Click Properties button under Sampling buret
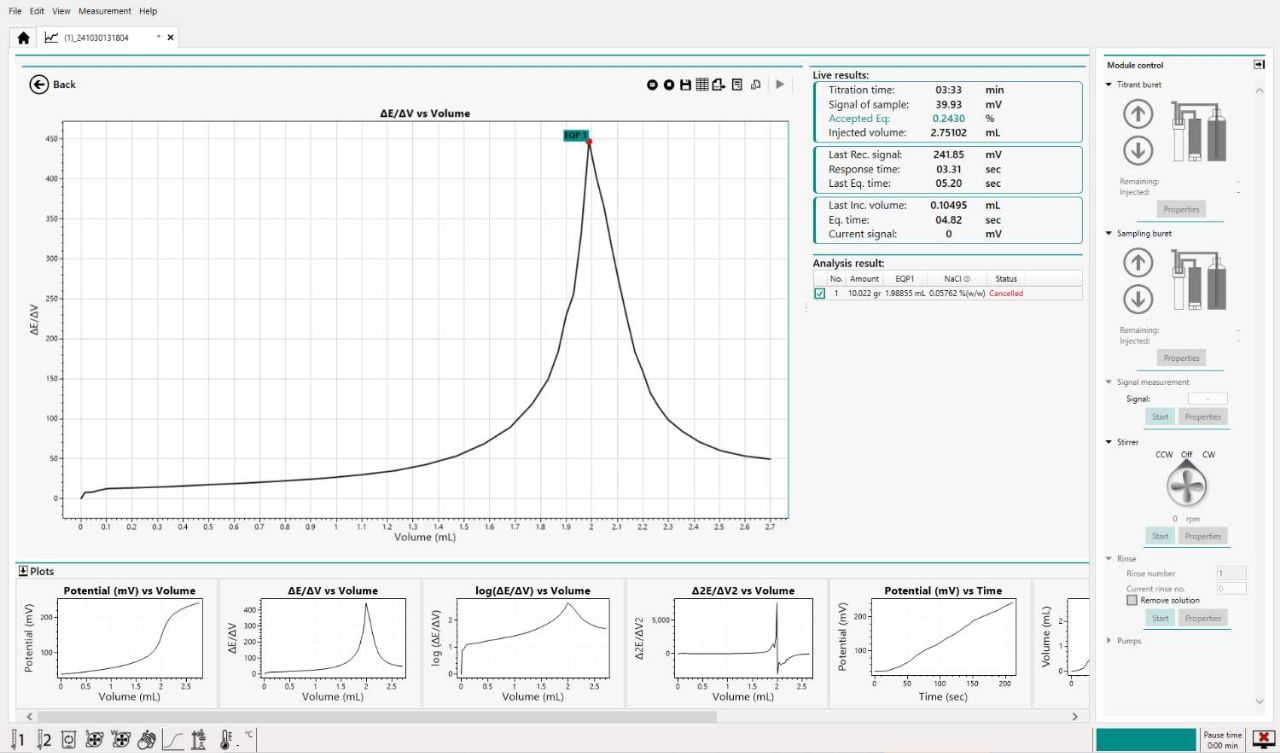This screenshot has width=1280, height=753. pyautogui.click(x=1181, y=358)
